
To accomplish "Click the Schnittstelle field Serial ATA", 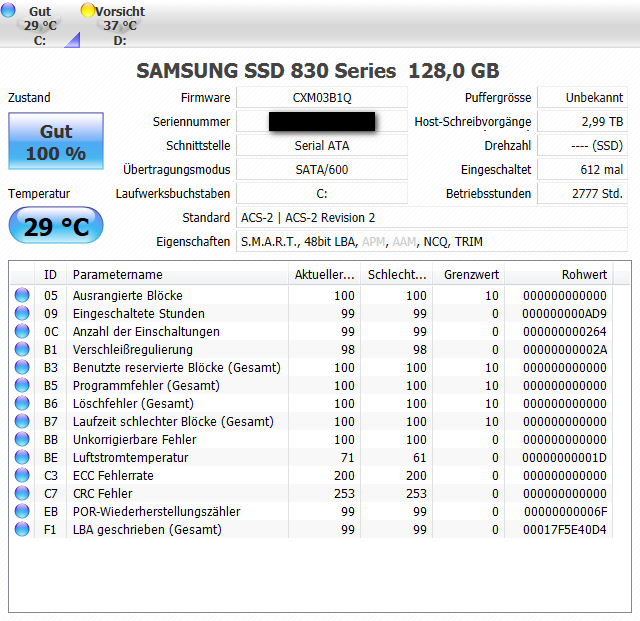I will pyautogui.click(x=322, y=146).
